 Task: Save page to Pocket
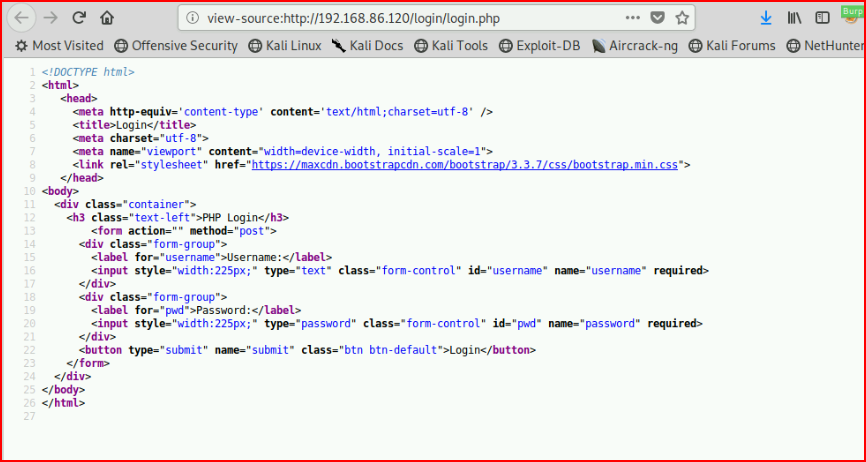tap(657, 18)
